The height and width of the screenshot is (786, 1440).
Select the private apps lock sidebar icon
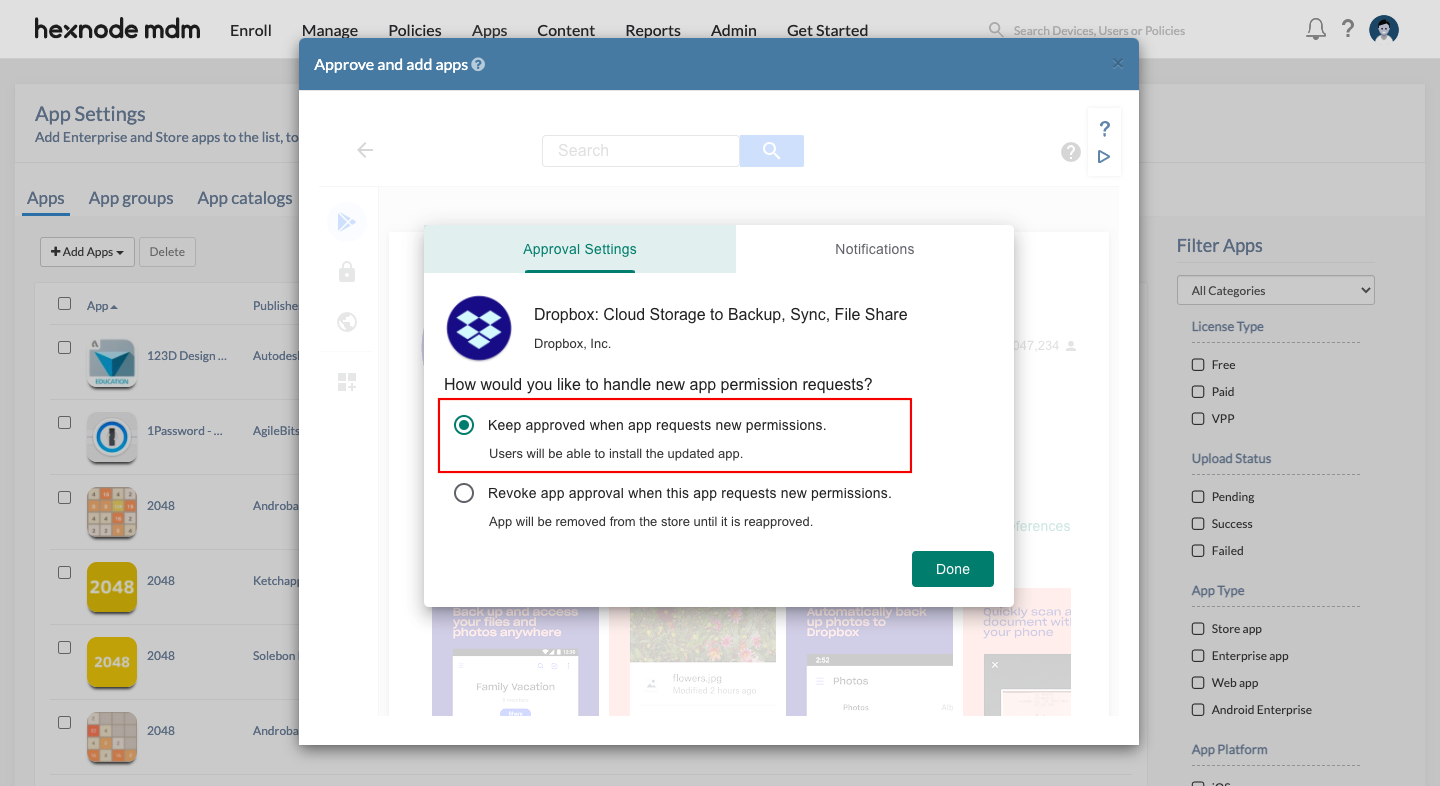point(347,272)
